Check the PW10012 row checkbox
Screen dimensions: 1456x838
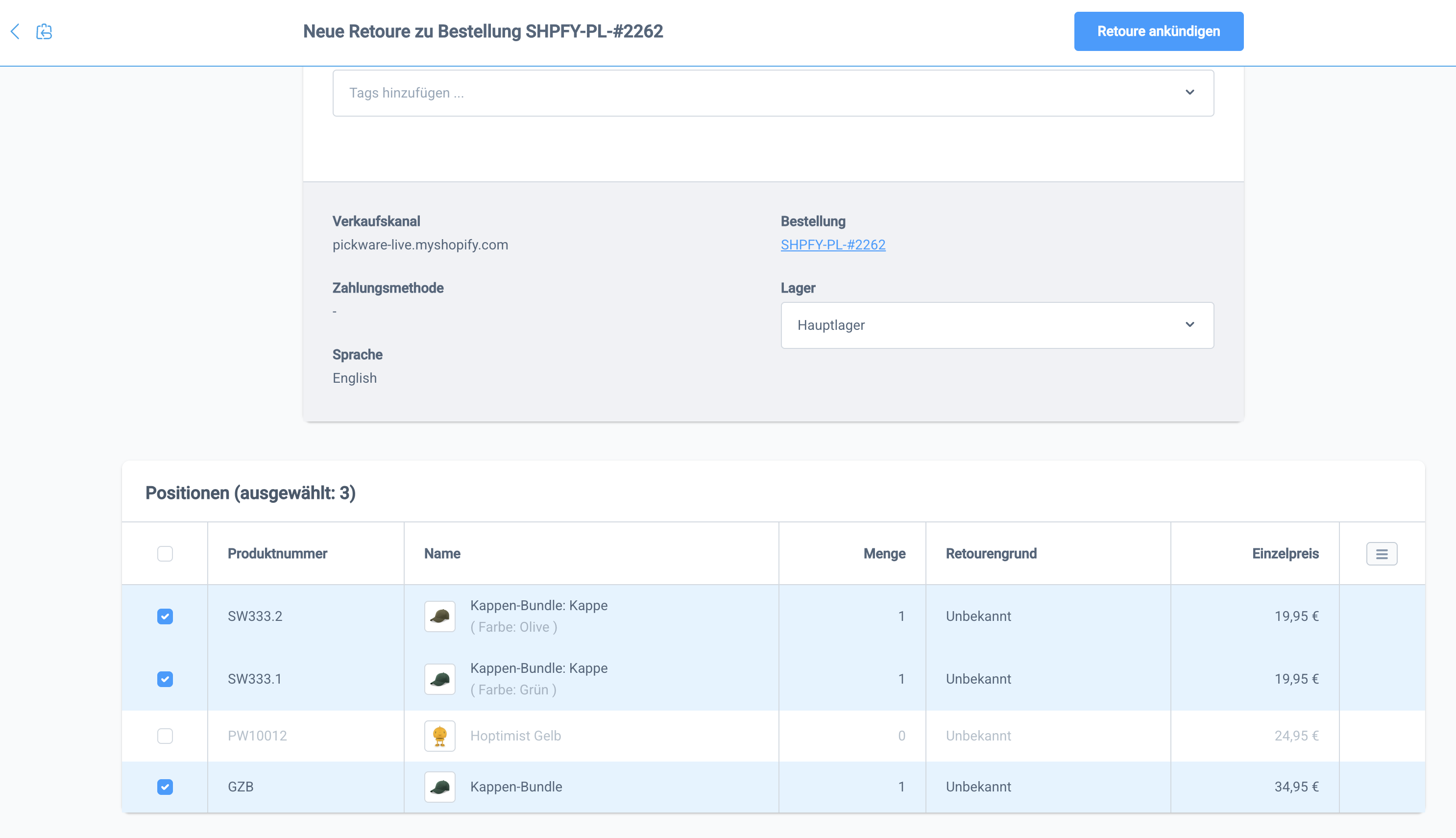[x=165, y=736]
